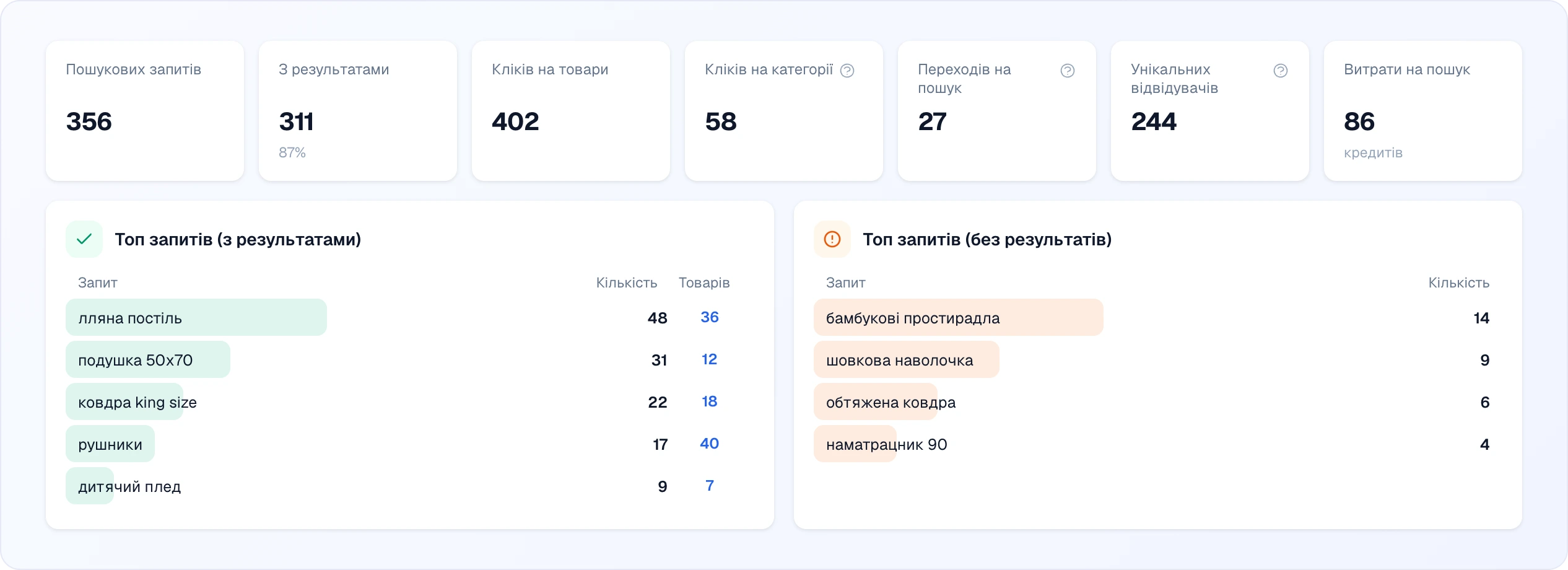Click the Кліків на категорії value 58

(x=721, y=121)
